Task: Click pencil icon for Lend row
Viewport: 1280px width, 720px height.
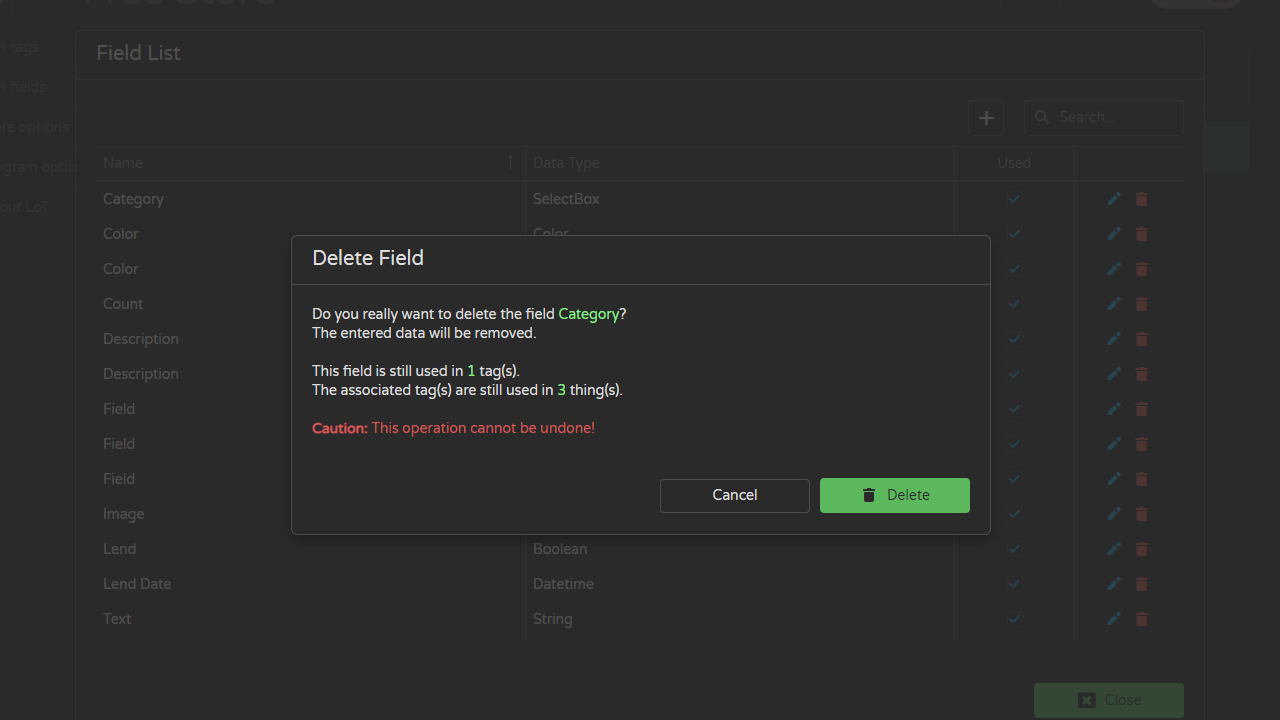Action: coord(1114,549)
